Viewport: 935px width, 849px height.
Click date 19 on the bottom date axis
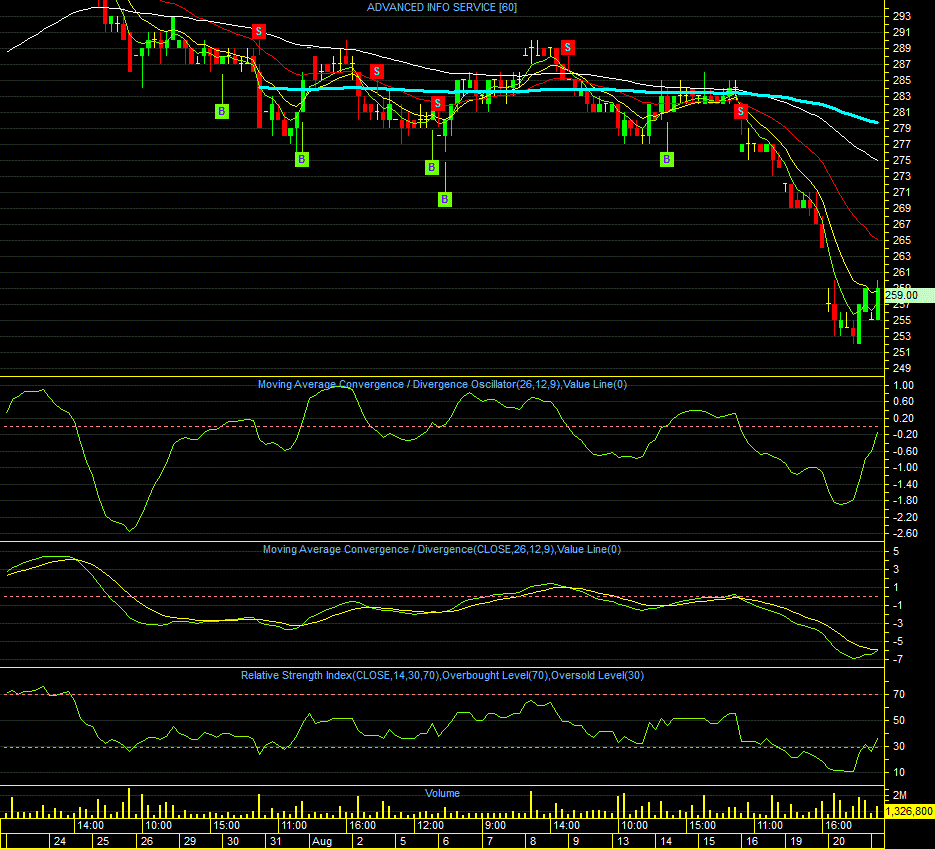coord(796,841)
